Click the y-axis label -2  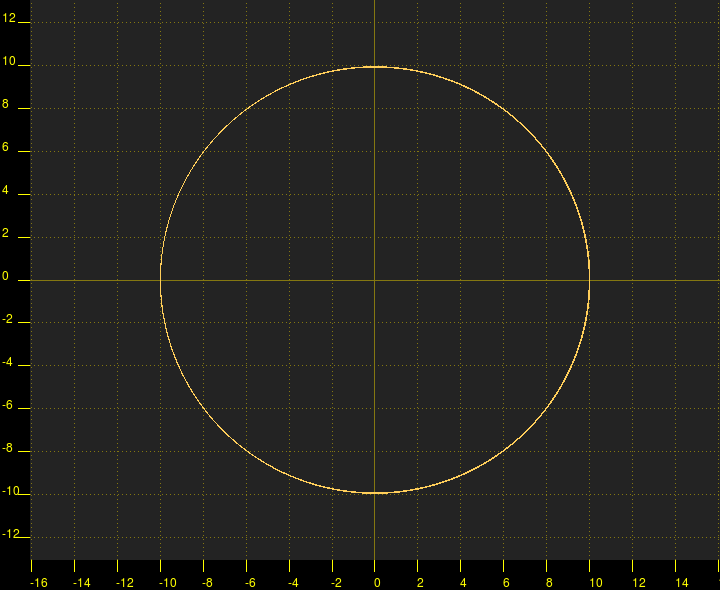(x=7, y=319)
